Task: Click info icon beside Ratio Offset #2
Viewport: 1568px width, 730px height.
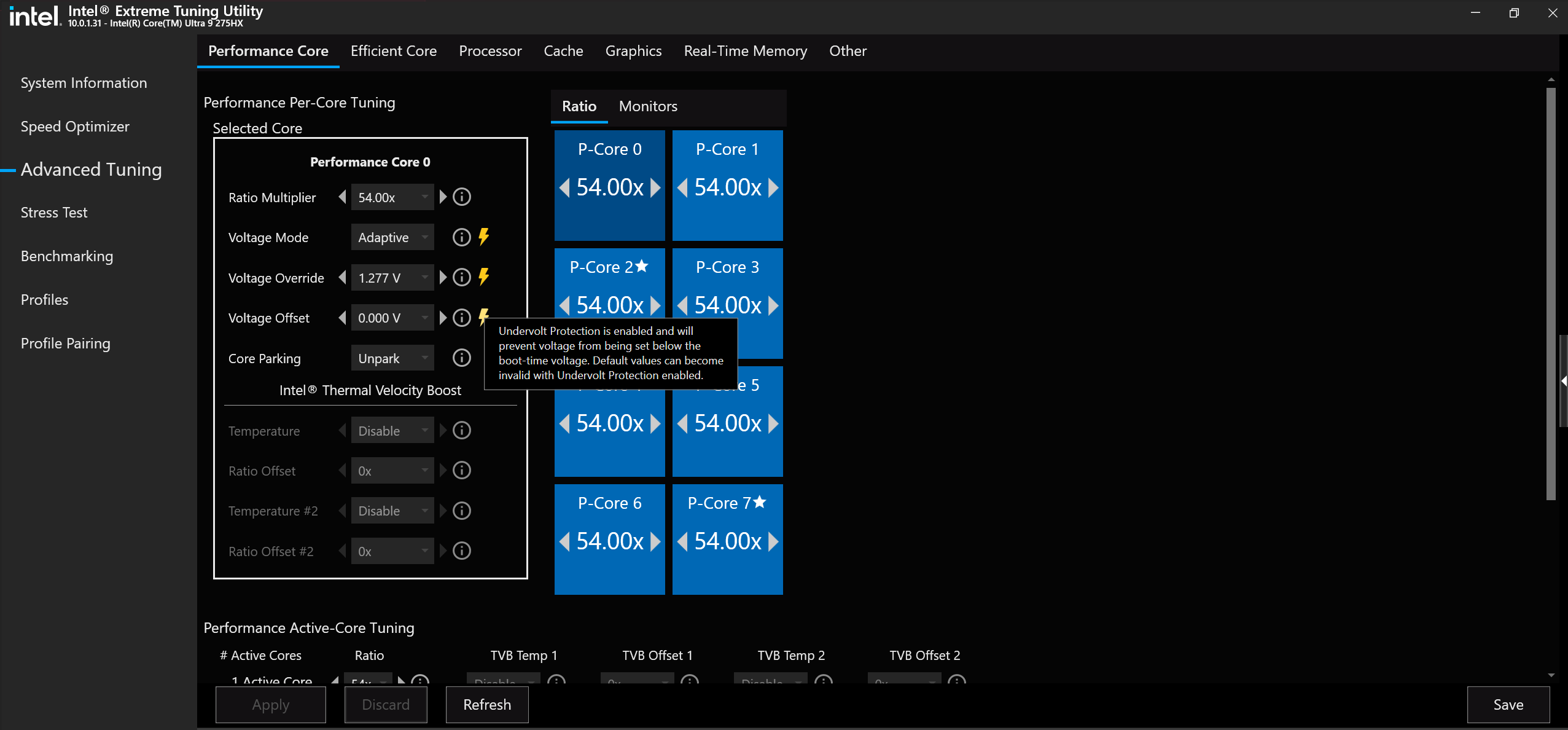Action: pos(461,551)
